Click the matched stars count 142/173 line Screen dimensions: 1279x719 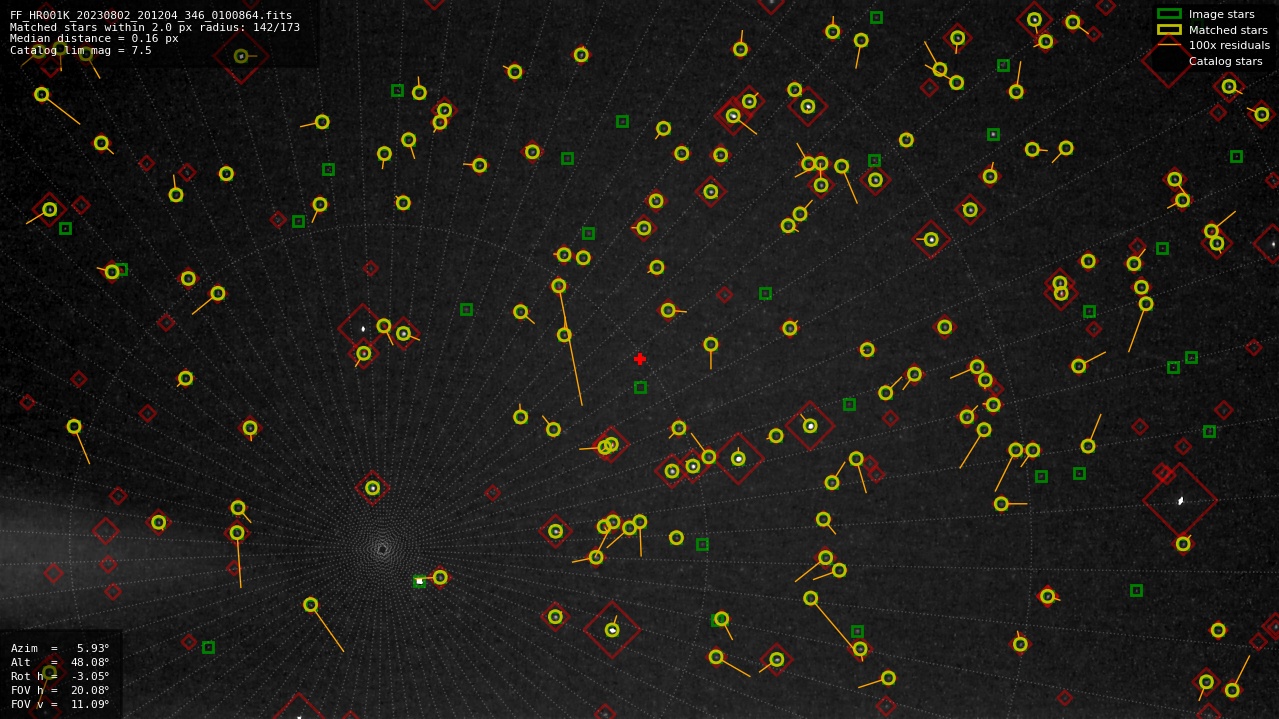pyautogui.click(x=155, y=27)
